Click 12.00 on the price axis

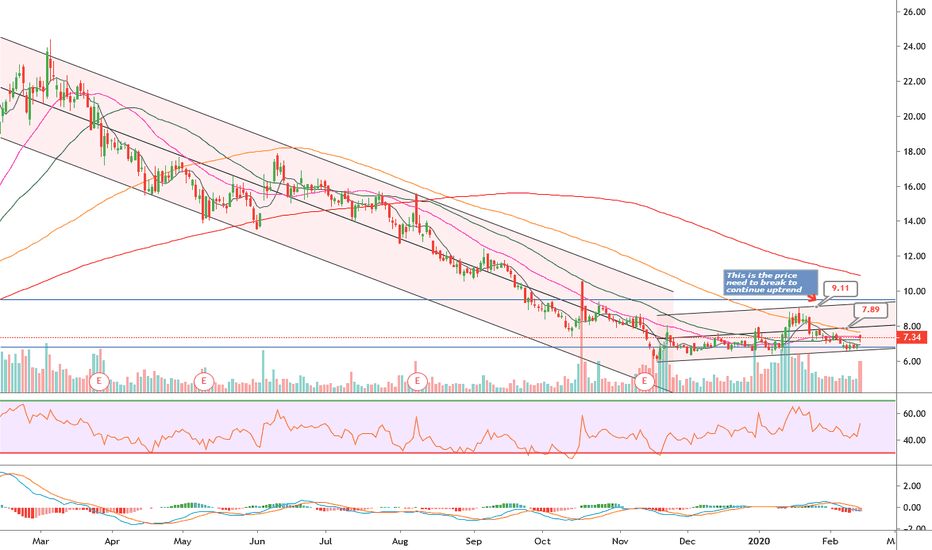(914, 256)
